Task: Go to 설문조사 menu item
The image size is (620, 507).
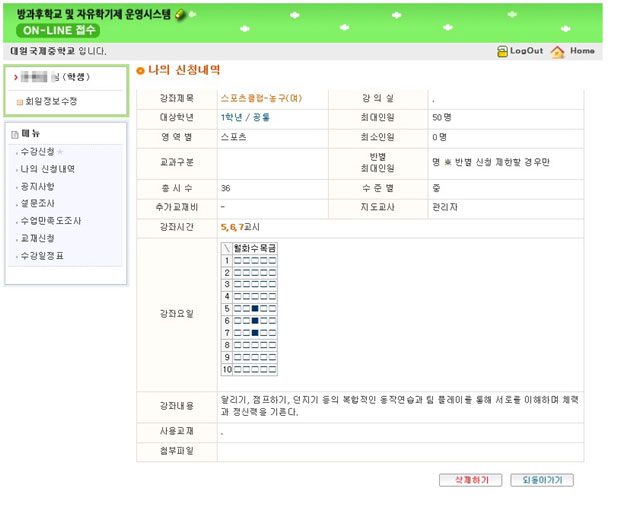Action: (x=37, y=203)
